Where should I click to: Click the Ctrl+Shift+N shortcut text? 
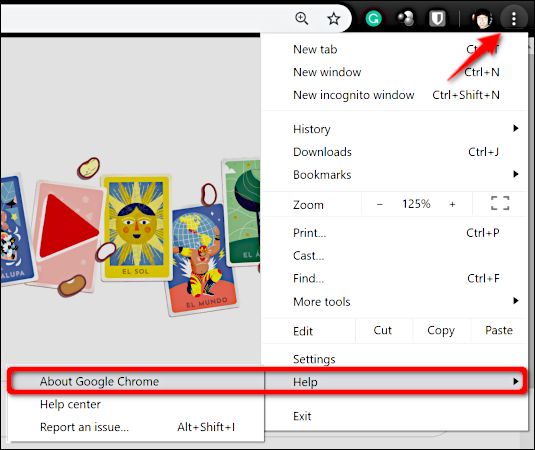point(466,95)
